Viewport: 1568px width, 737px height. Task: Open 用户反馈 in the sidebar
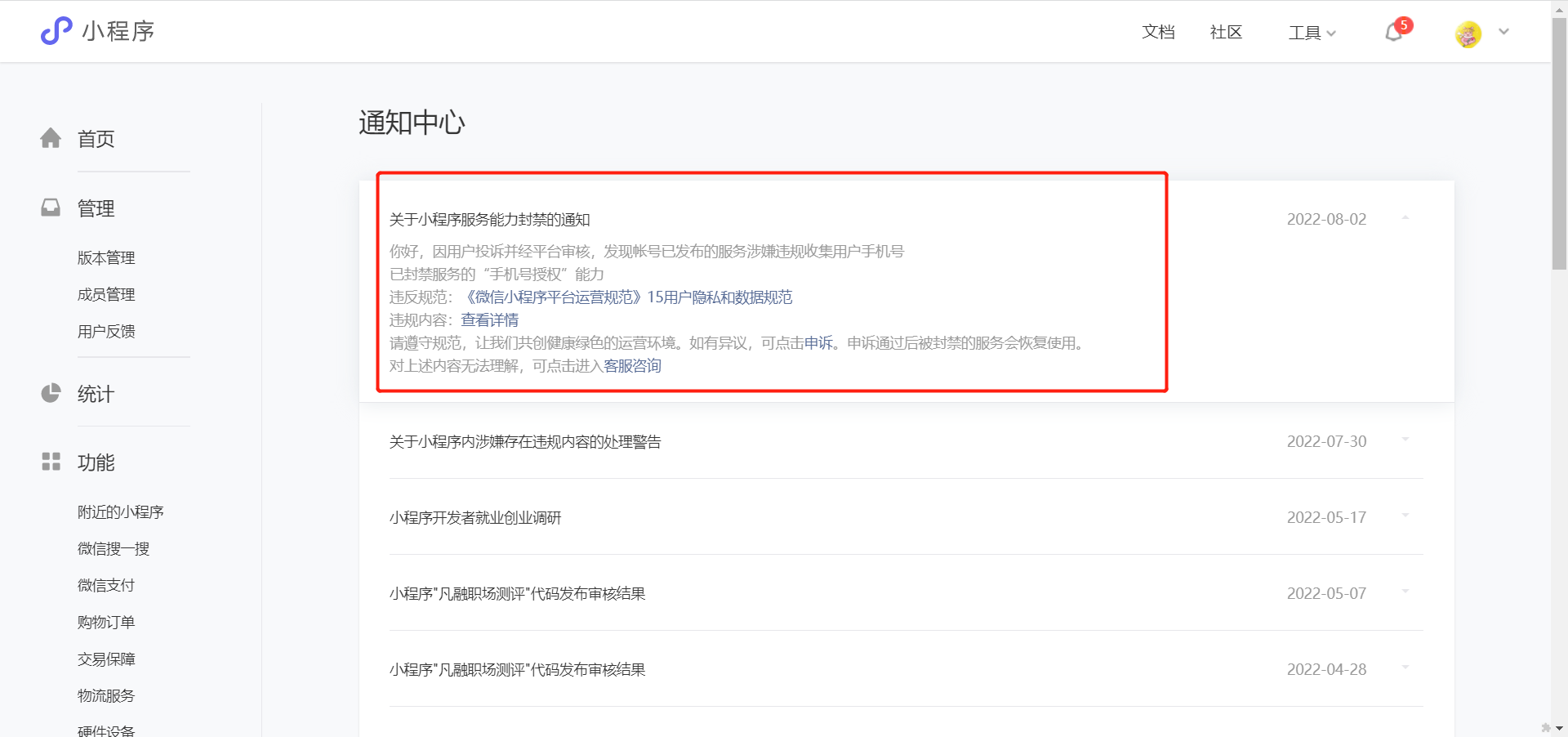tap(106, 331)
